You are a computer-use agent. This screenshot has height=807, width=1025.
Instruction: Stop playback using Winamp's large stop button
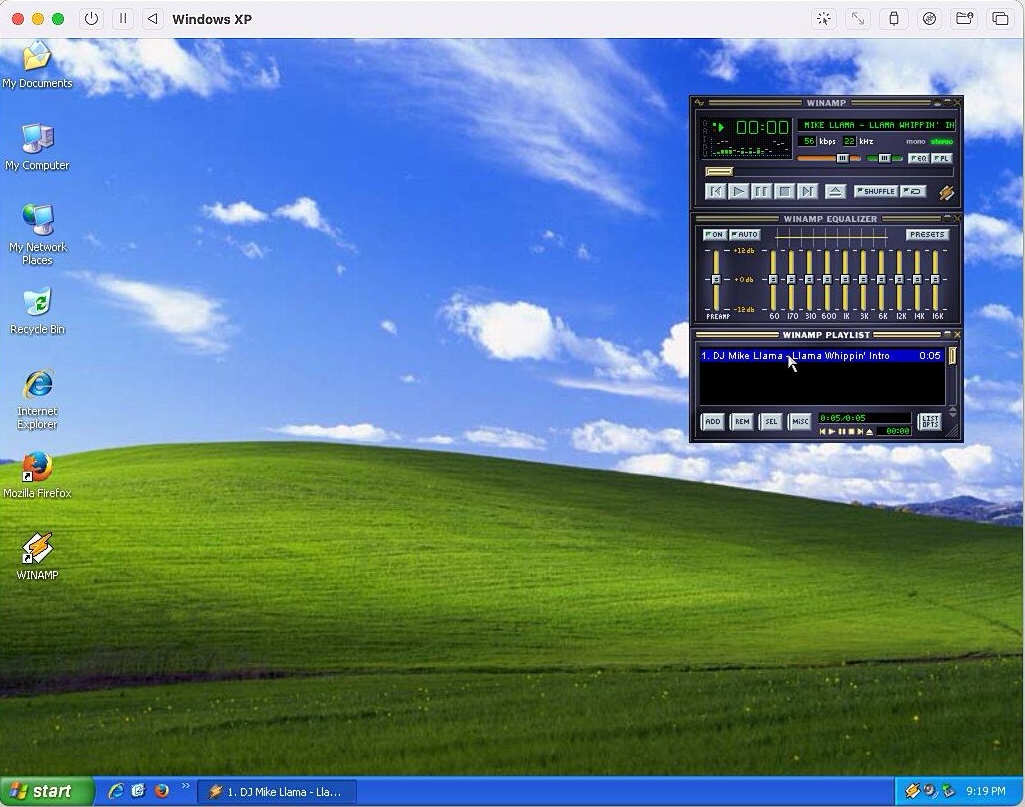[x=784, y=191]
